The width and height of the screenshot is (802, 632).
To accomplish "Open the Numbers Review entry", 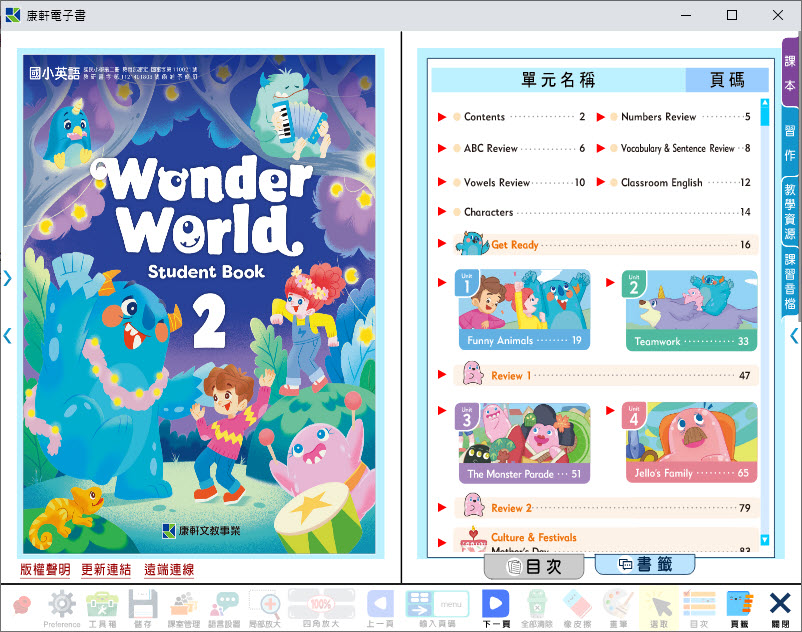I will (x=680, y=117).
